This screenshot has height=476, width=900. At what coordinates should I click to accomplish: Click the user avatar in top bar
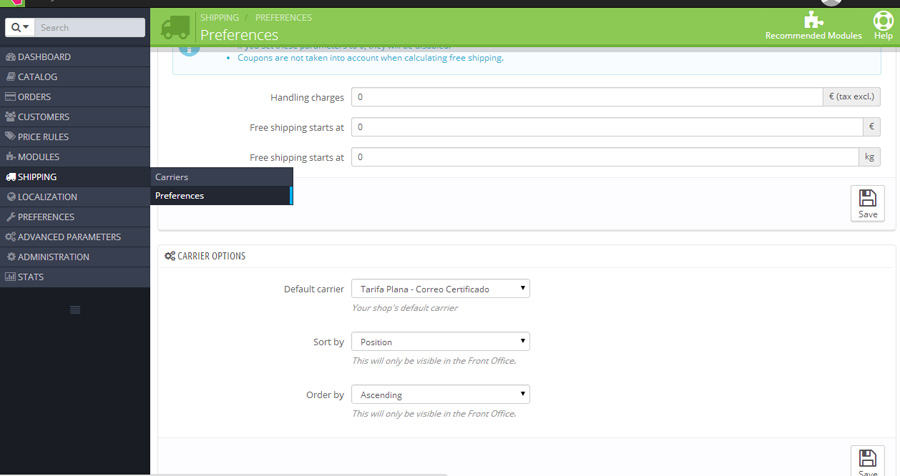pyautogui.click(x=831, y=2)
